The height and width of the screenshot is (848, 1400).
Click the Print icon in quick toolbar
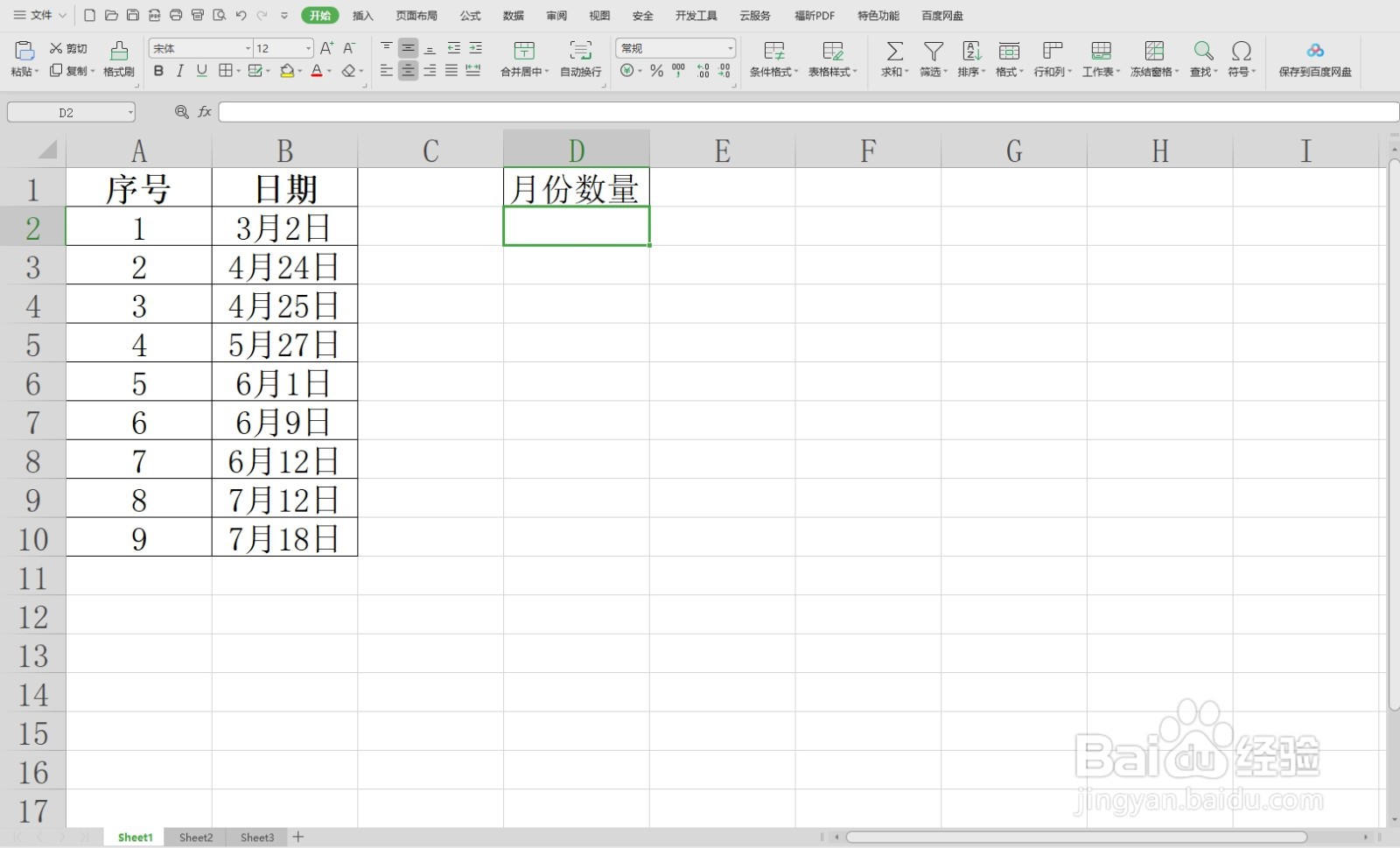pyautogui.click(x=176, y=16)
